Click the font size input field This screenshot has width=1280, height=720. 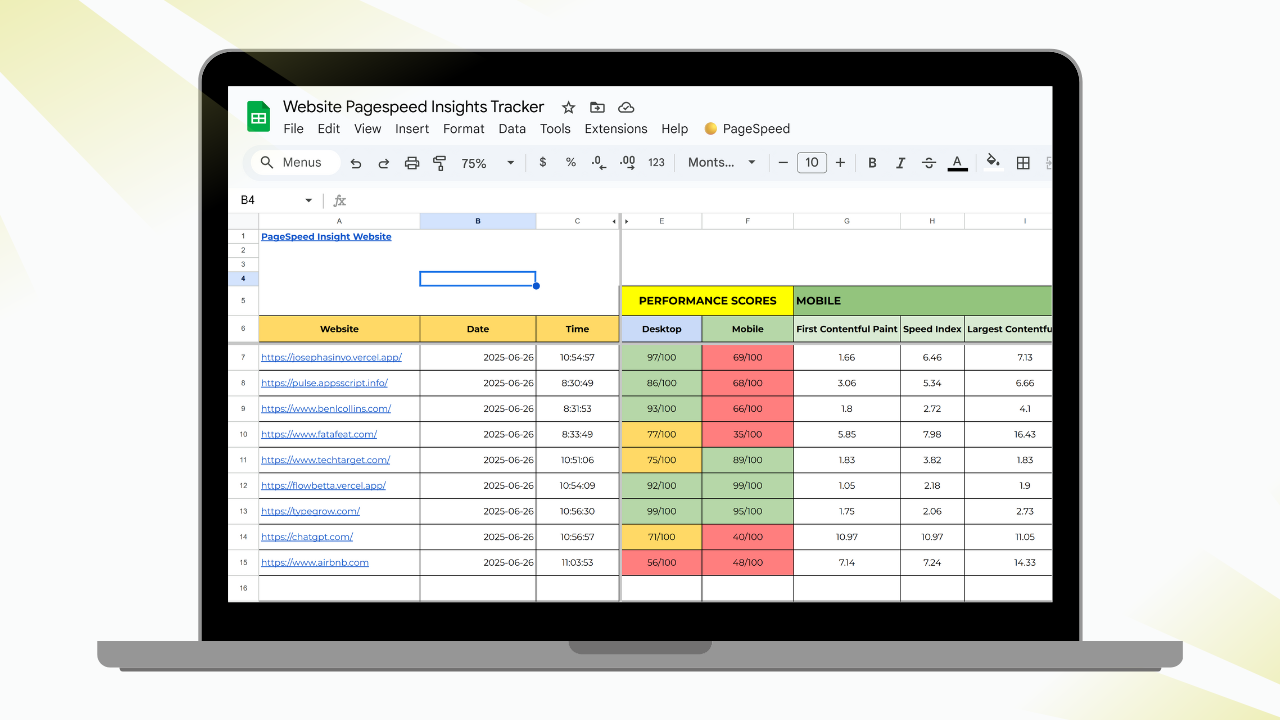coord(811,163)
